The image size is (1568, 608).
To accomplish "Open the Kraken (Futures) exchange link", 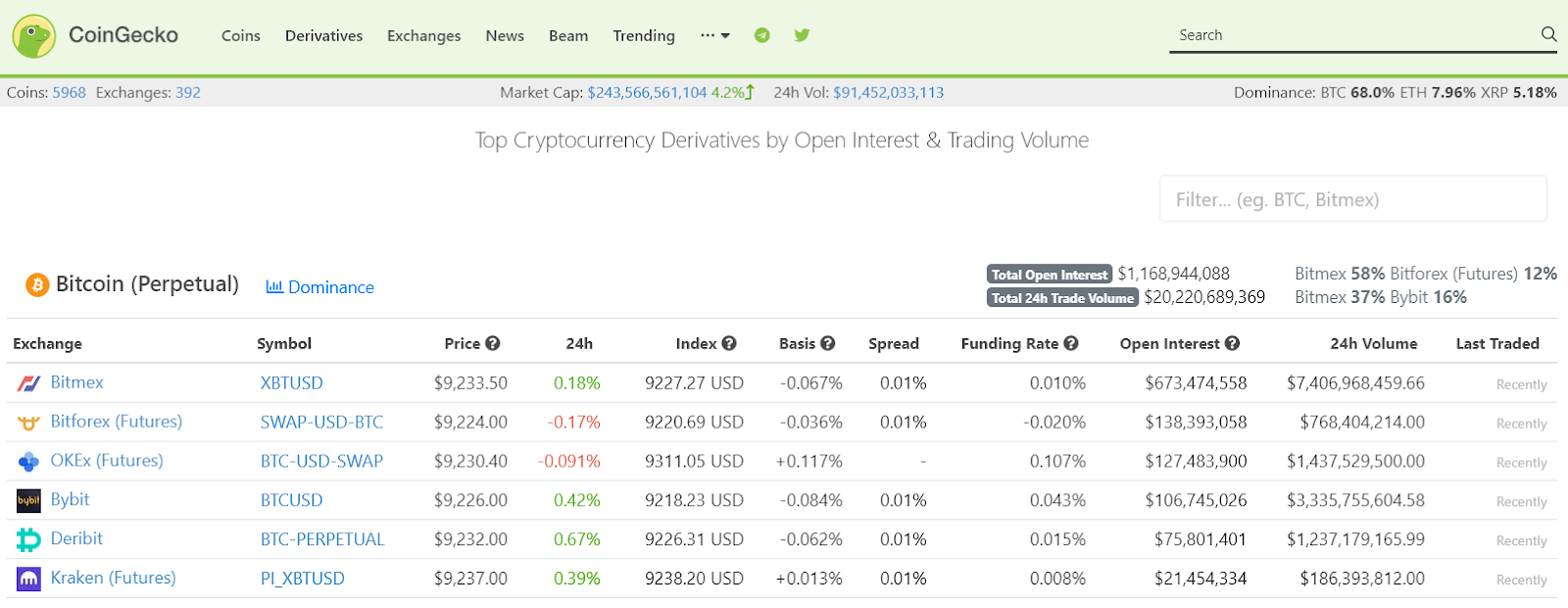I will 114,578.
